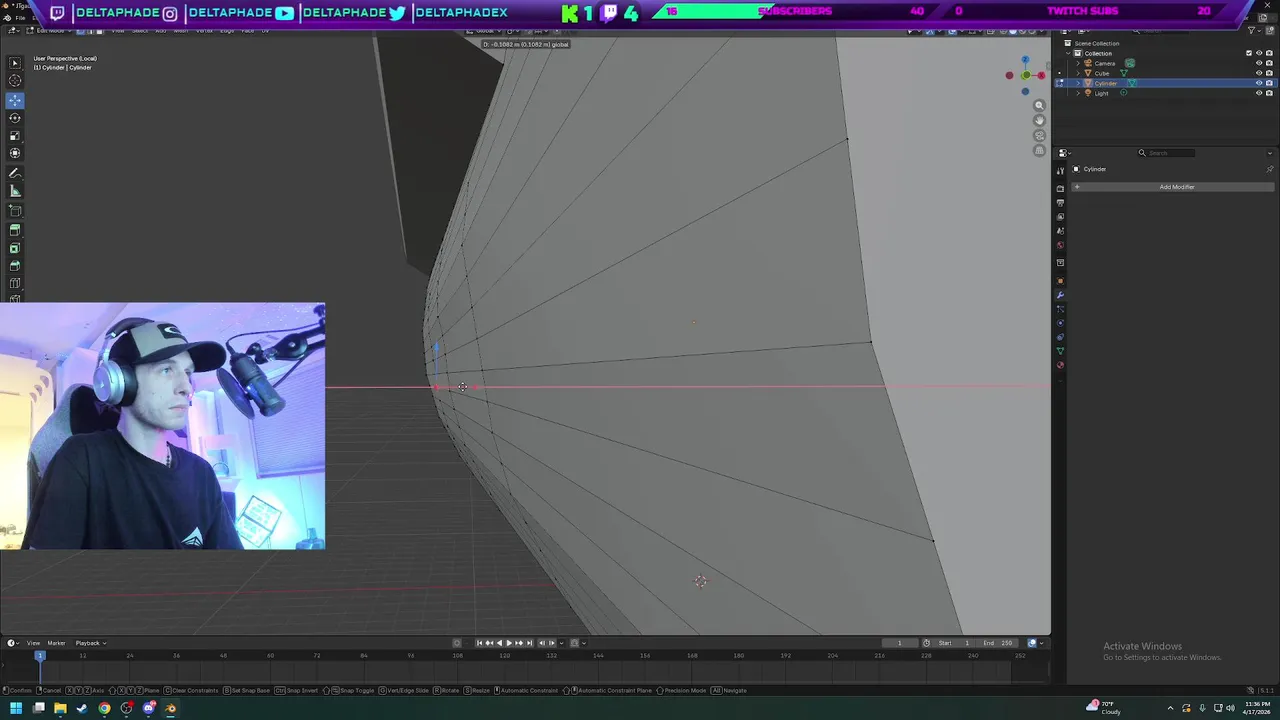Click the timeline End frame field

(x=999, y=643)
